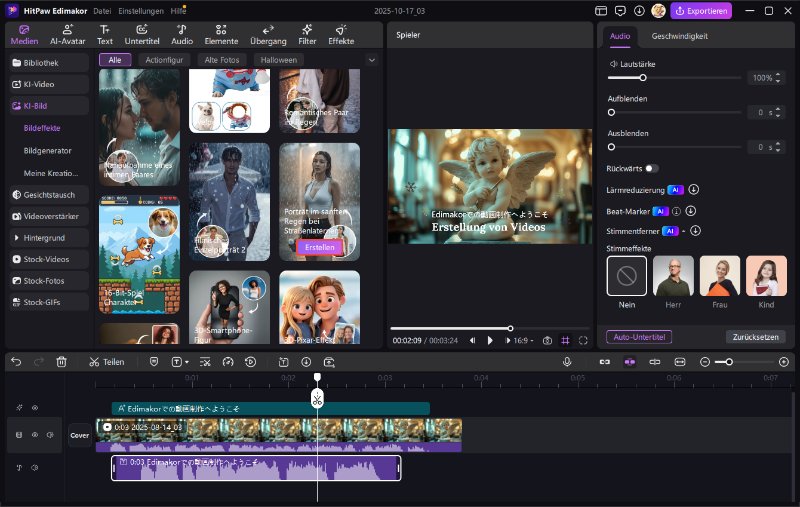Switch to the Geschwindigkeit tab
This screenshot has width=800, height=507.
[680, 35]
